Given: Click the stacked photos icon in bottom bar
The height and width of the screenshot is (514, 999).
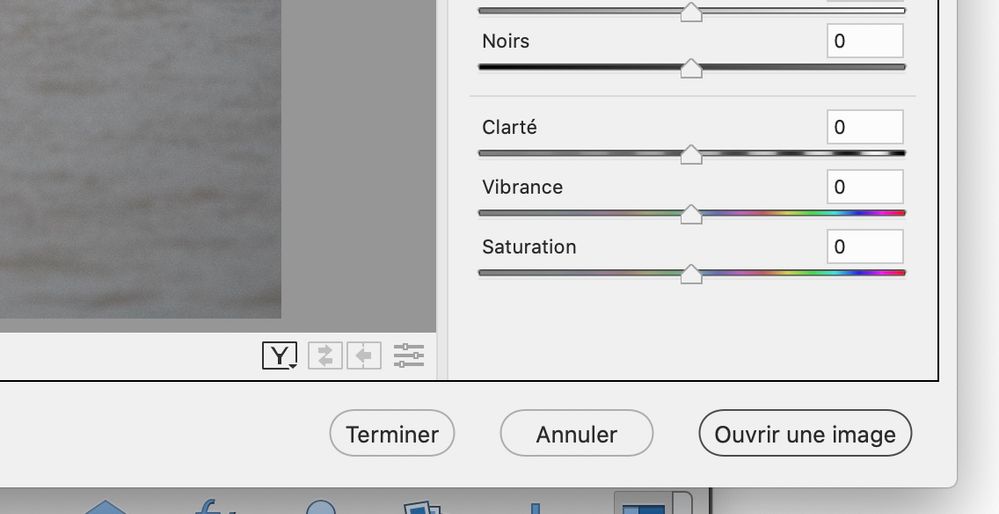Looking at the screenshot, I should coord(422,508).
